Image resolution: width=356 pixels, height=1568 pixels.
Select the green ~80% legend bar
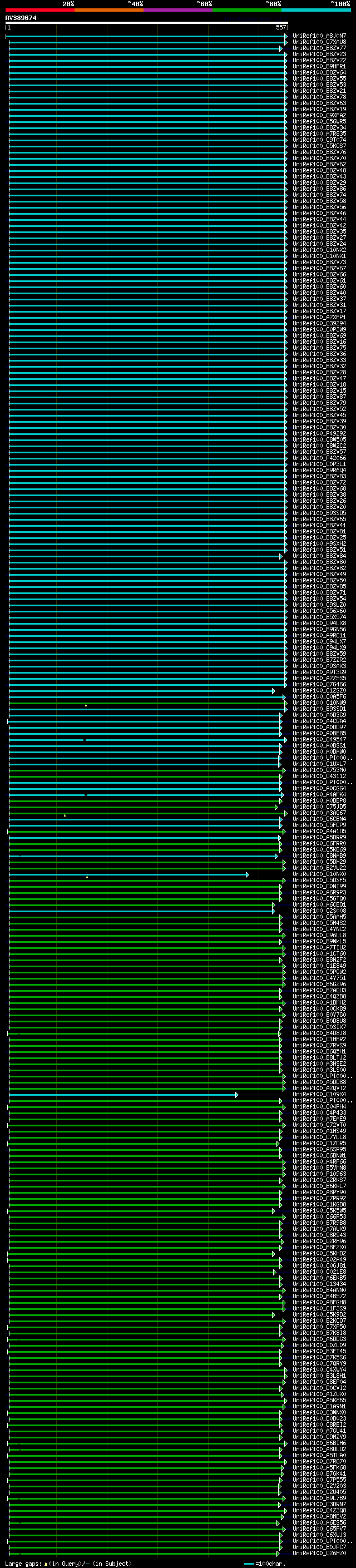coord(247,10)
